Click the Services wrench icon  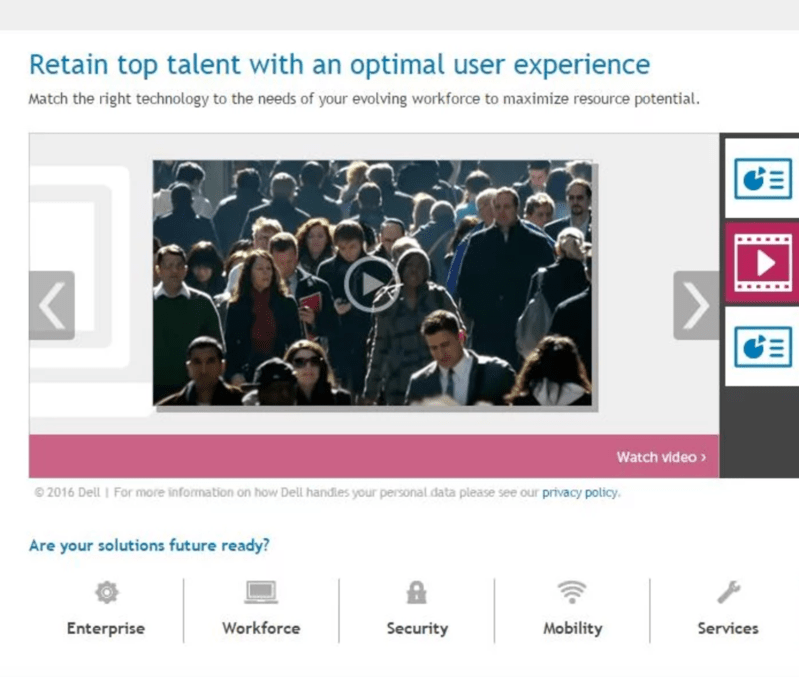tap(728, 593)
